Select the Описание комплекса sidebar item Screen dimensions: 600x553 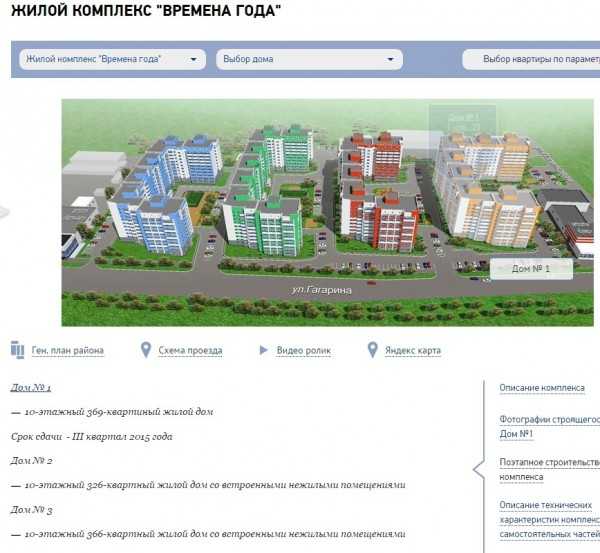[x=542, y=388]
